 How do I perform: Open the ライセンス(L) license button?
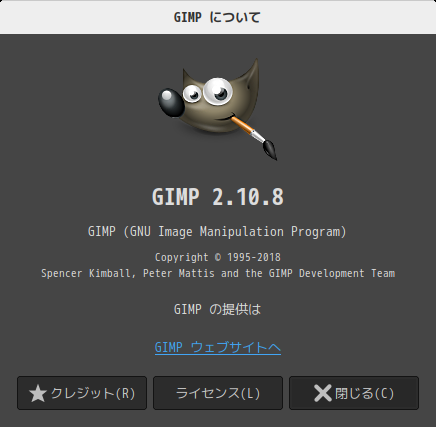[x=218, y=393]
